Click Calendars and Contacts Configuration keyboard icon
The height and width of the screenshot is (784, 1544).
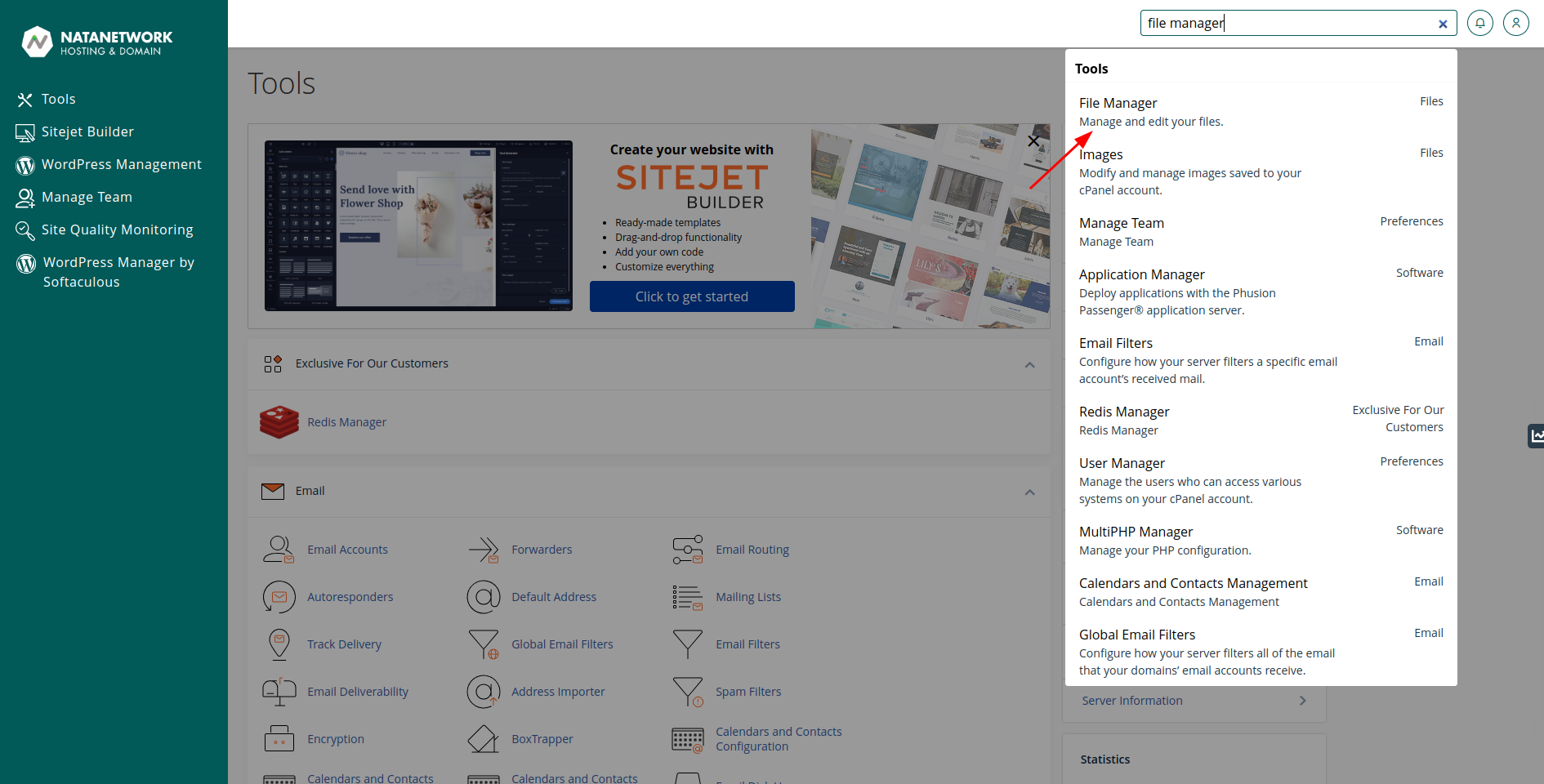tap(688, 739)
